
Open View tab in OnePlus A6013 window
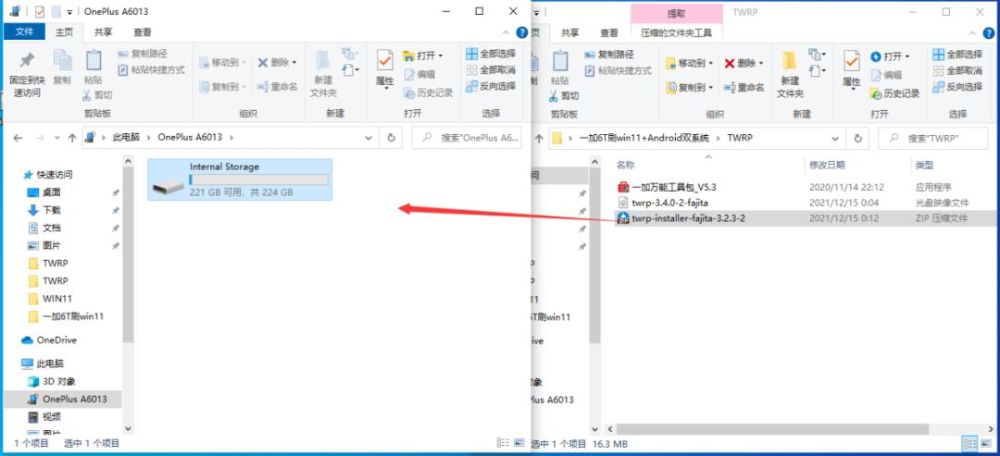[142, 32]
